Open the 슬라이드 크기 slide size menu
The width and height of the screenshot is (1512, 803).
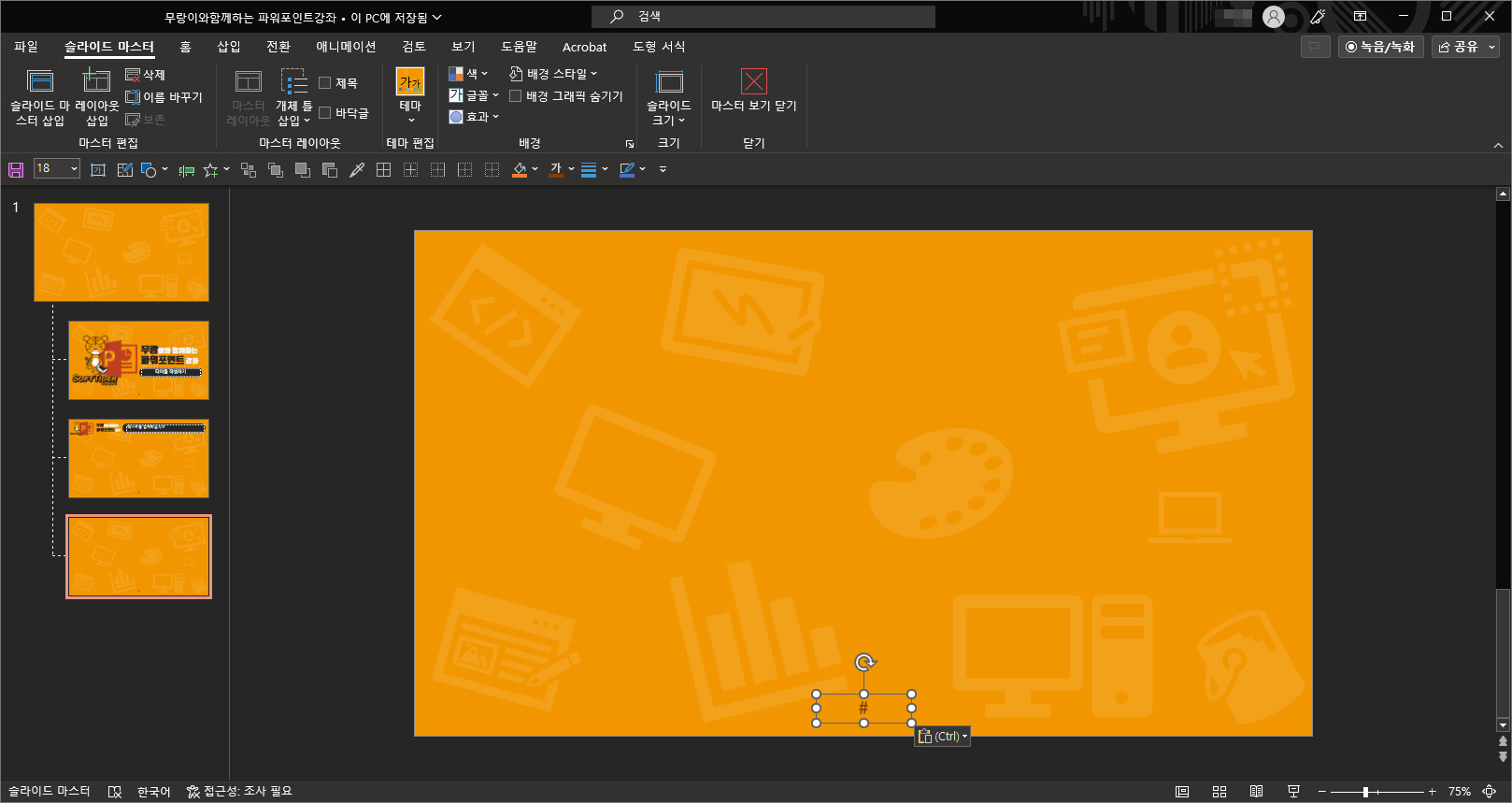point(669,97)
